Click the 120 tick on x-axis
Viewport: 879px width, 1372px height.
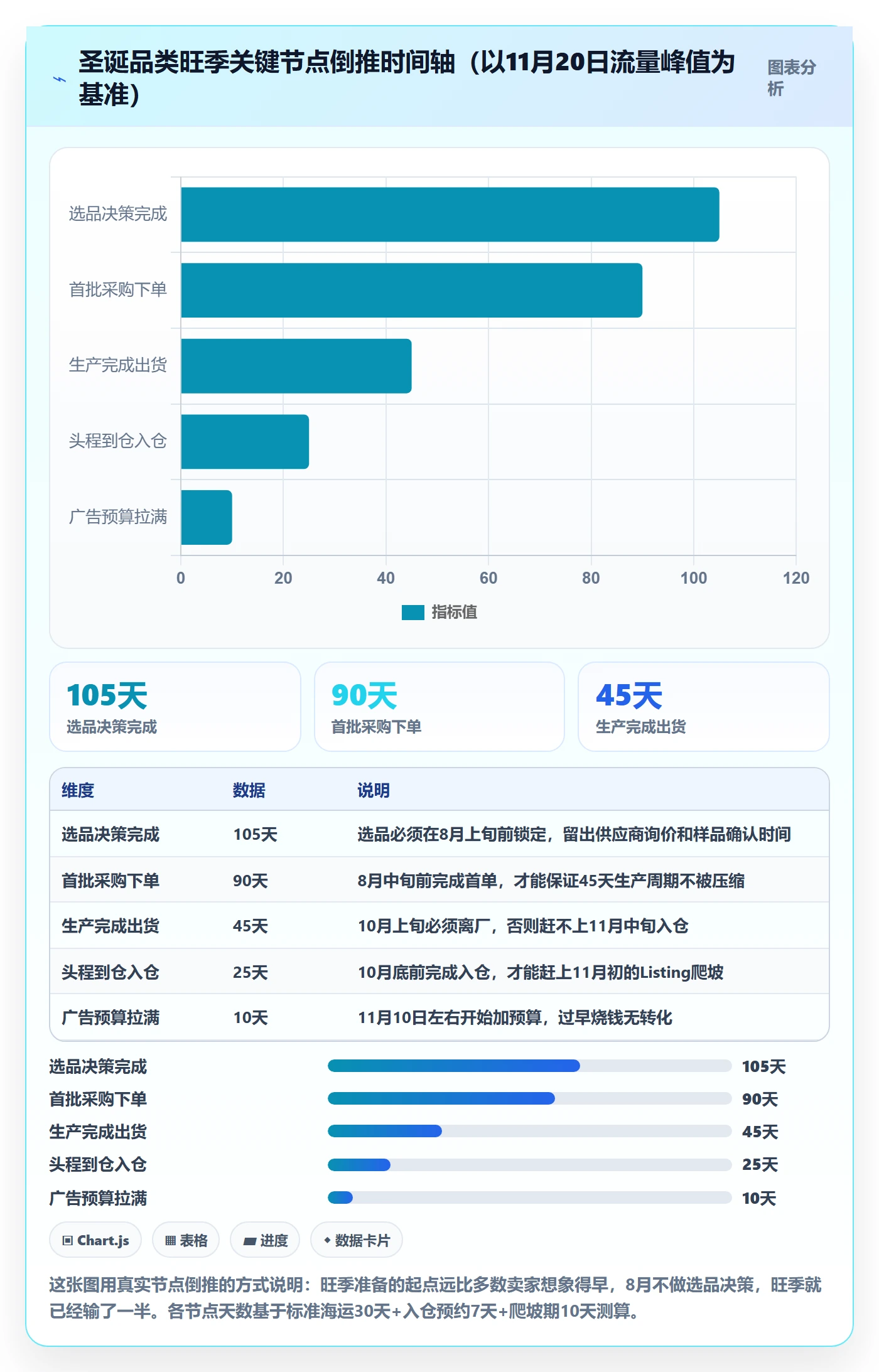tap(796, 578)
